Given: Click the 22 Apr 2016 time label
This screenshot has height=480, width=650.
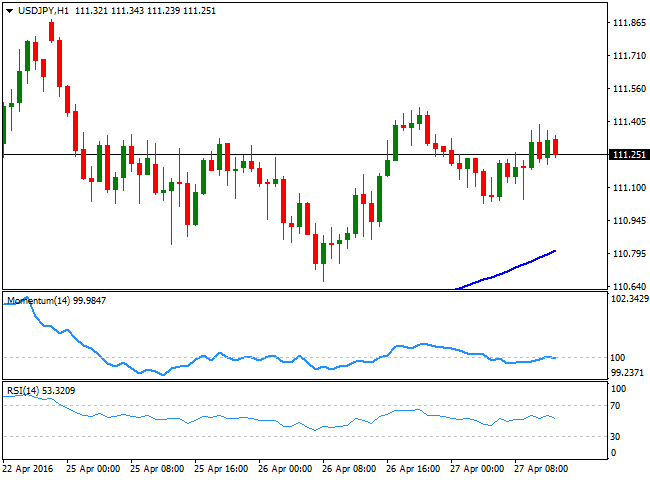Looking at the screenshot, I should [28, 469].
